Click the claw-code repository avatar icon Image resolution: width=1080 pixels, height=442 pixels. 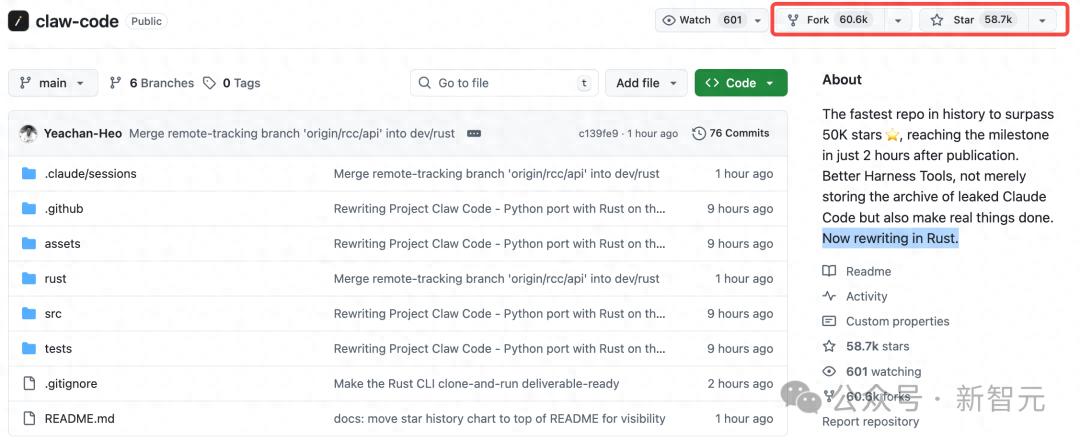(x=18, y=21)
